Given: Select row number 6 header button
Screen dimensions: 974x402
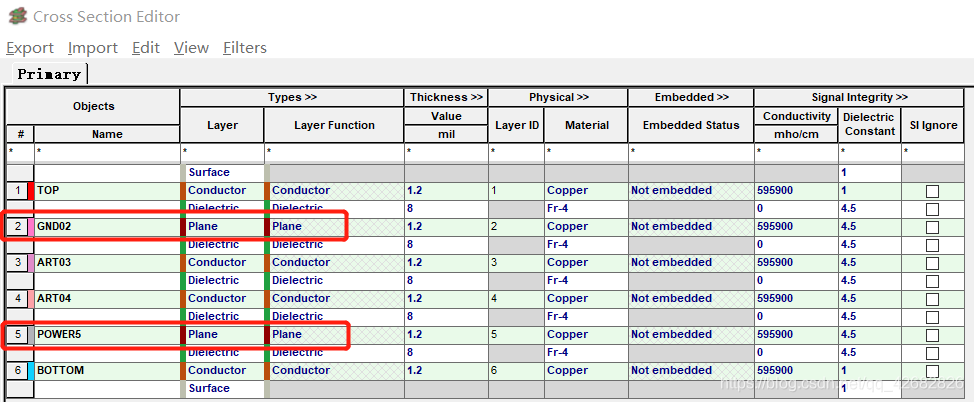Looking at the screenshot, I should tap(17, 370).
